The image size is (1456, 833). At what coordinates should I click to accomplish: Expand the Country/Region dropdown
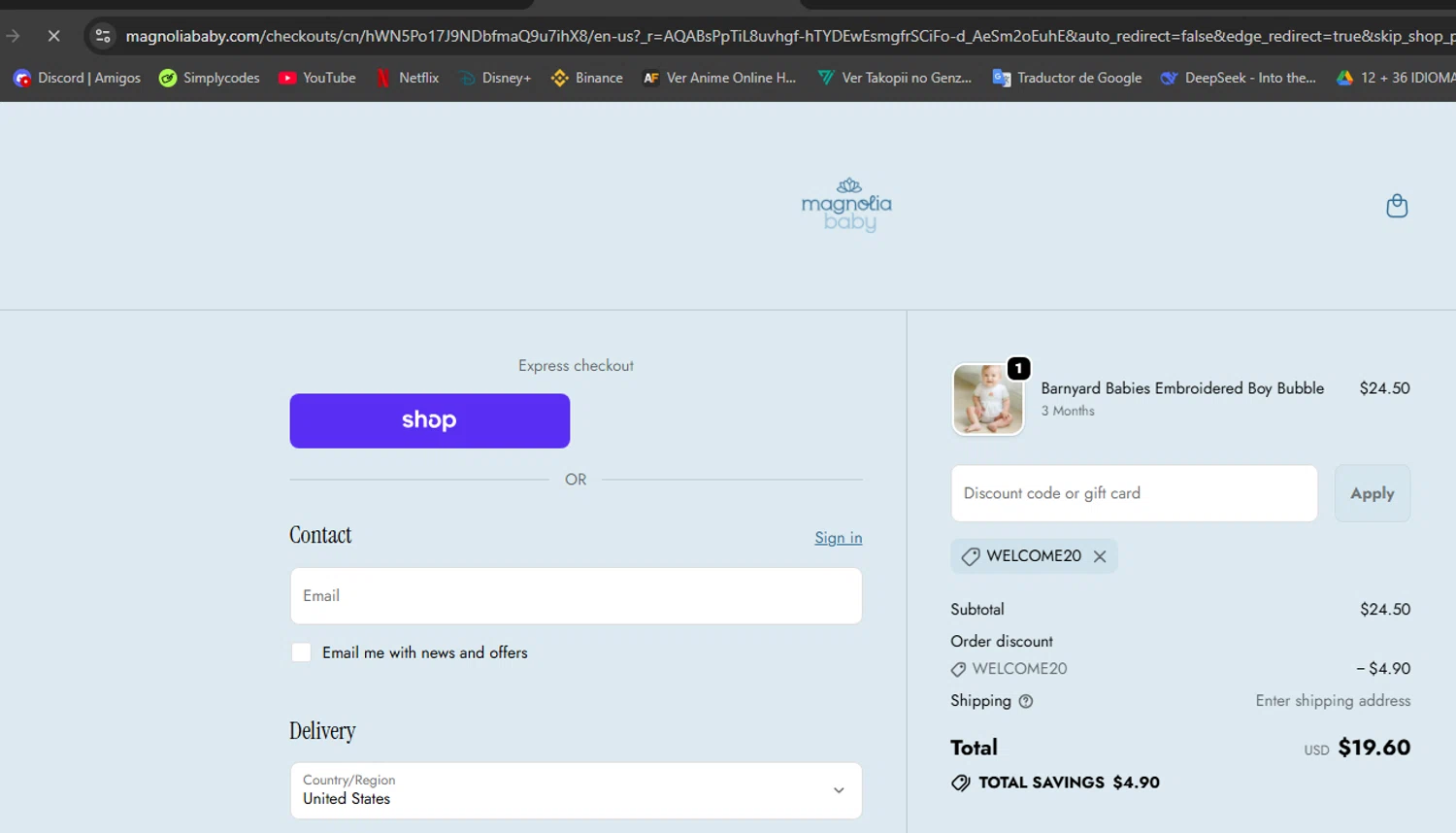pos(576,790)
